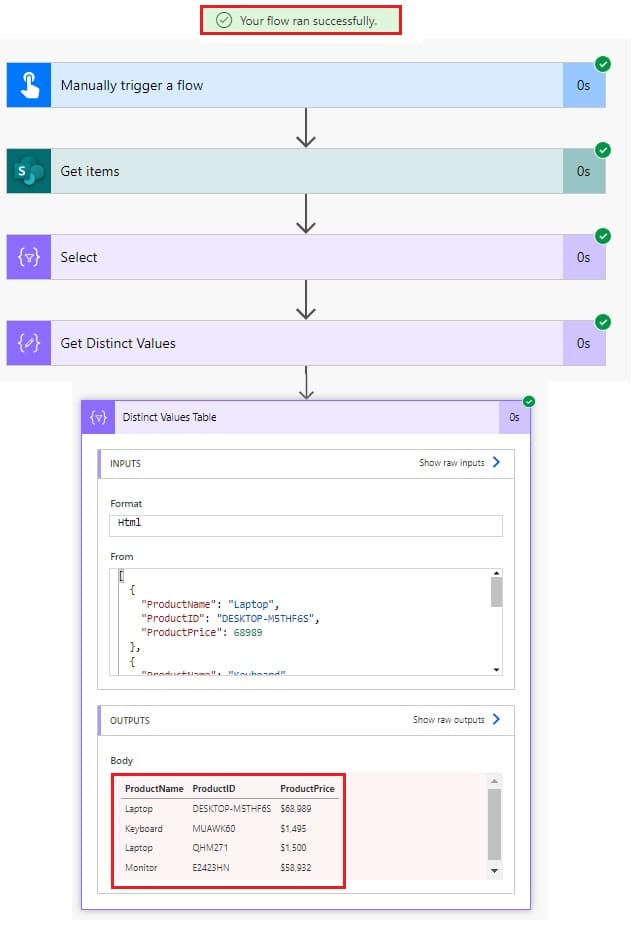Click the checkmark on the Select action
642x926 pixels.
click(602, 236)
